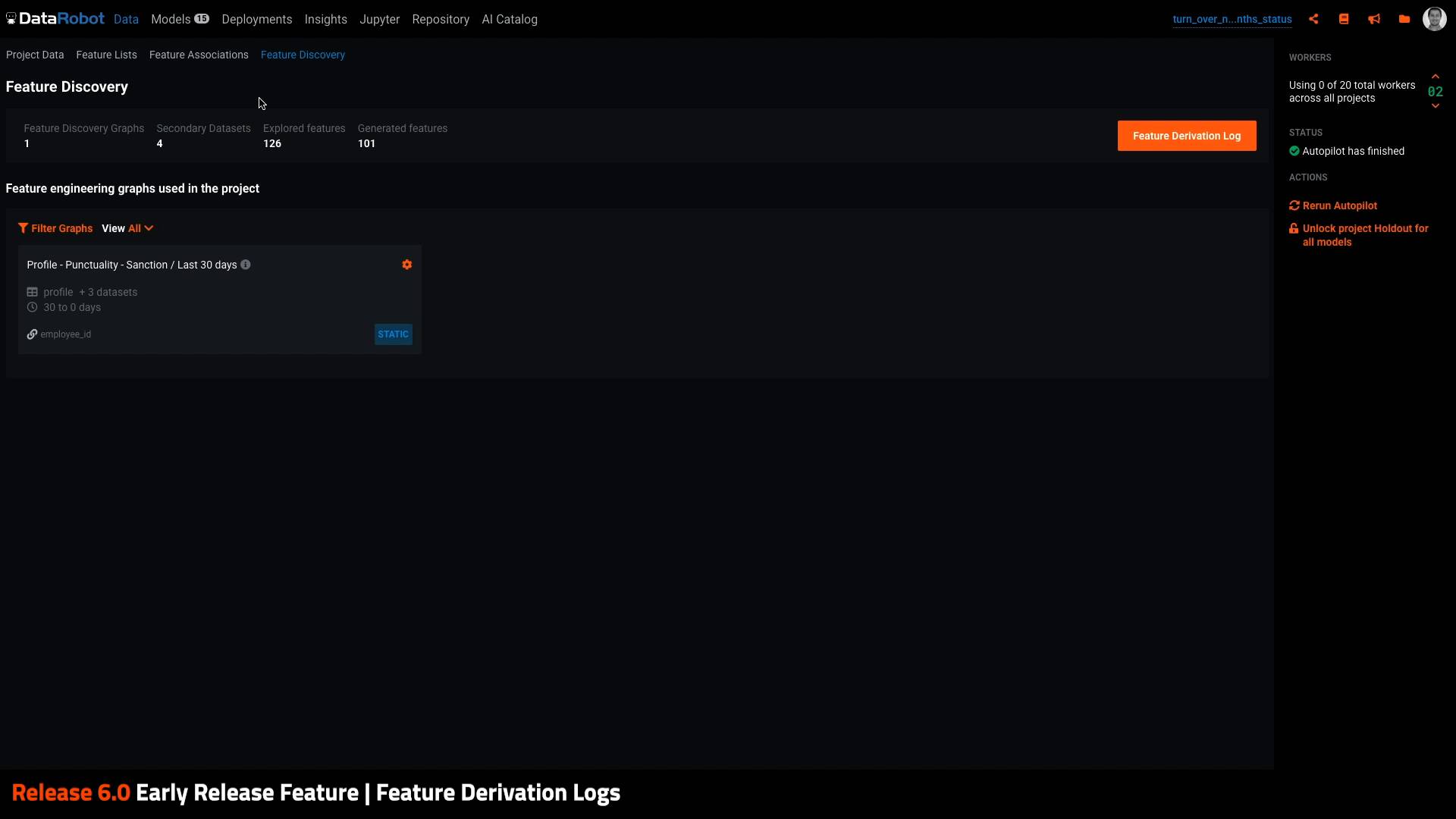Decrease worker count with down arrow

coord(1436,106)
